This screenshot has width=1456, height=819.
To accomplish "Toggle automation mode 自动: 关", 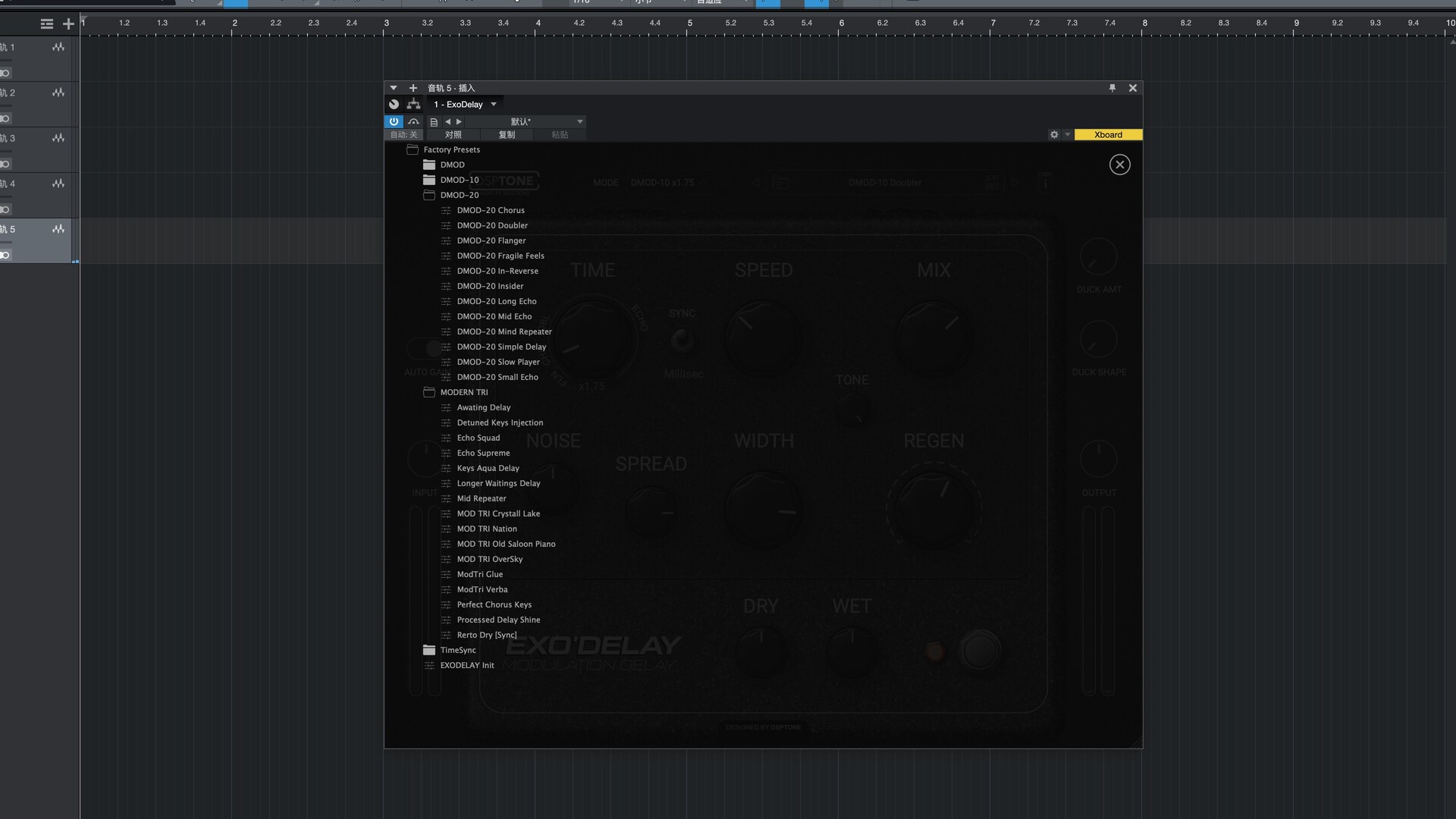I will point(403,134).
